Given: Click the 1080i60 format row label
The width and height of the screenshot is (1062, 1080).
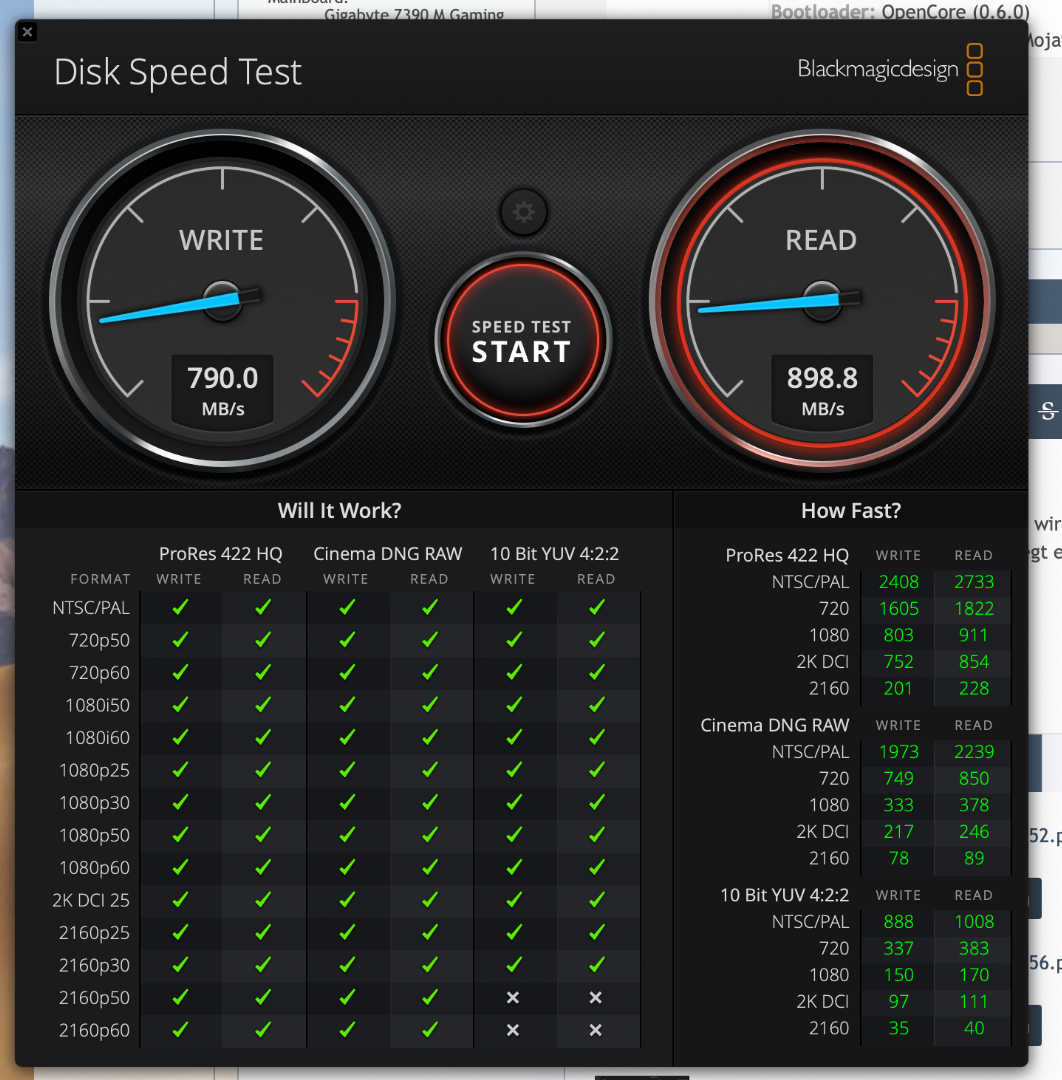Looking at the screenshot, I should pos(97,738).
